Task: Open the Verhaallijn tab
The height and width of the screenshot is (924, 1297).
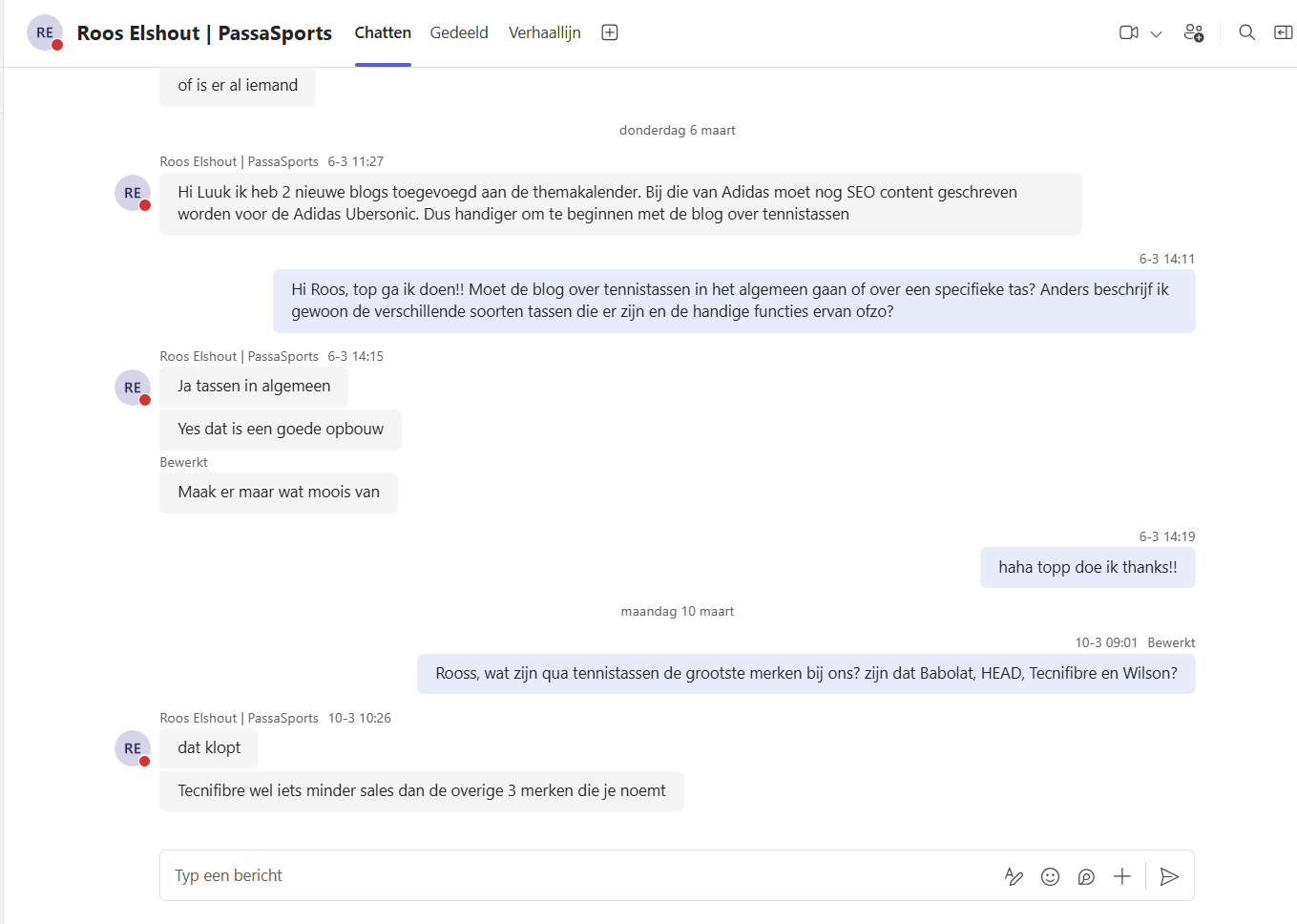Action: coord(544,32)
